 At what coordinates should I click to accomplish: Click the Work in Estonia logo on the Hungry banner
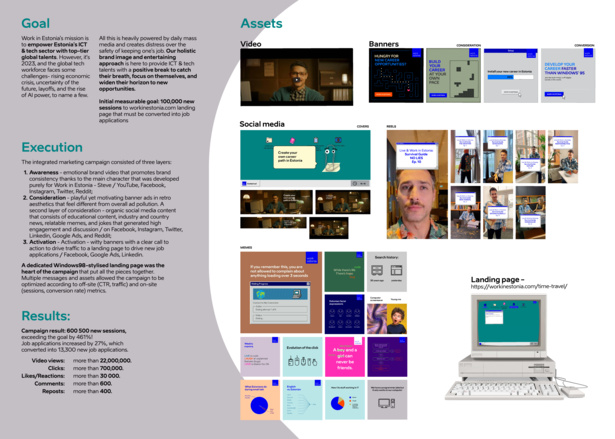coord(416,53)
